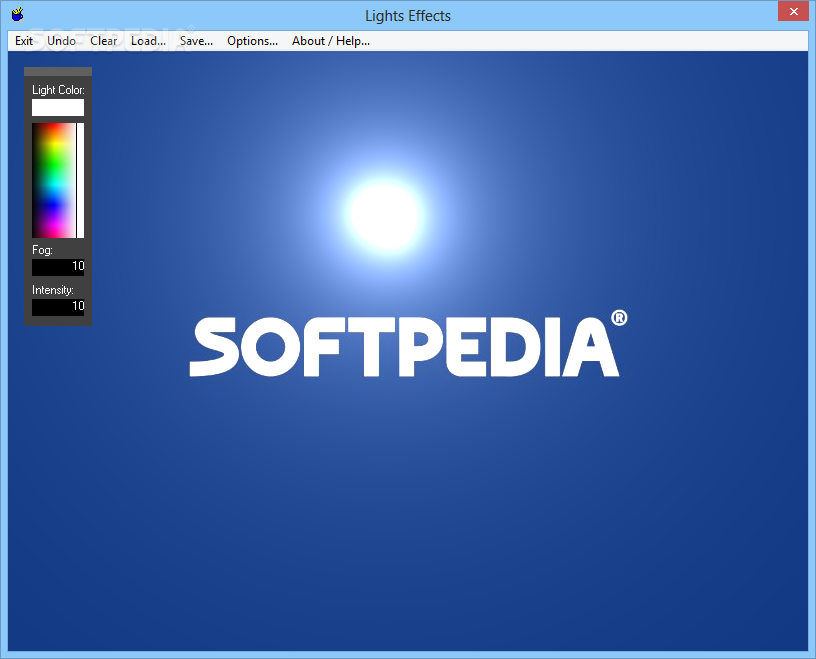816x659 pixels.
Task: Clear the canvas using Clear menu
Action: point(104,41)
